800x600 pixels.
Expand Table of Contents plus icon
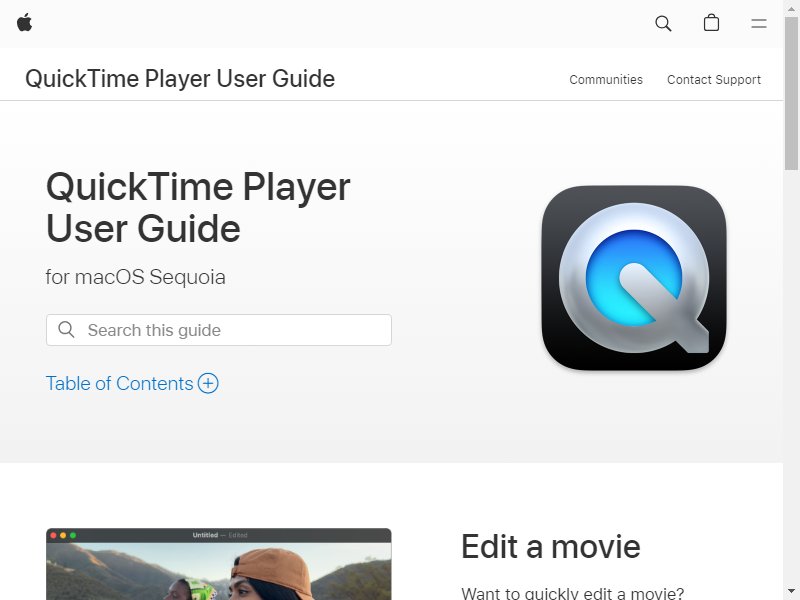pos(208,383)
